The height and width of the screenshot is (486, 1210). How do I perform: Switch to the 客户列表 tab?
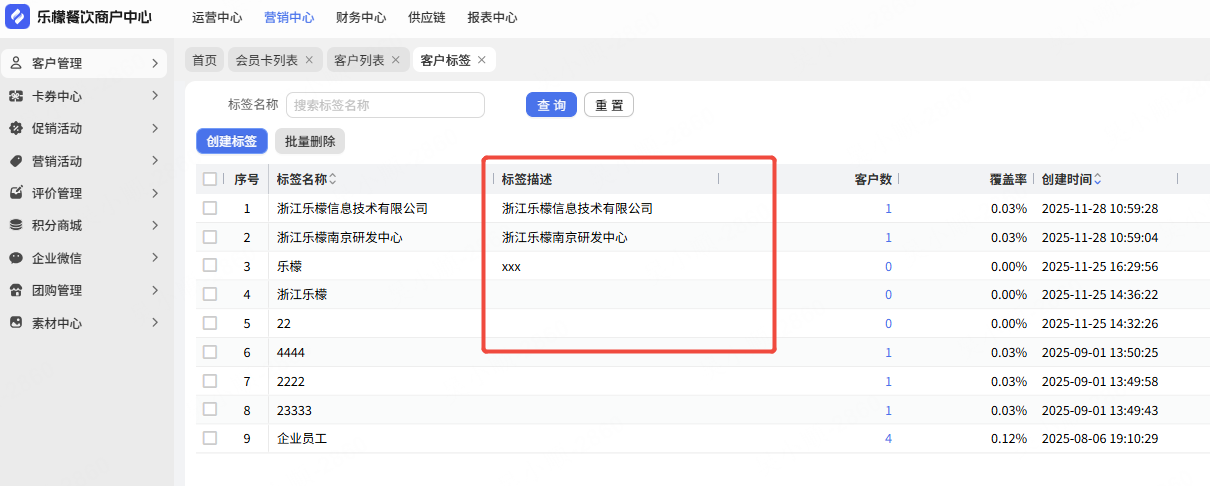359,60
